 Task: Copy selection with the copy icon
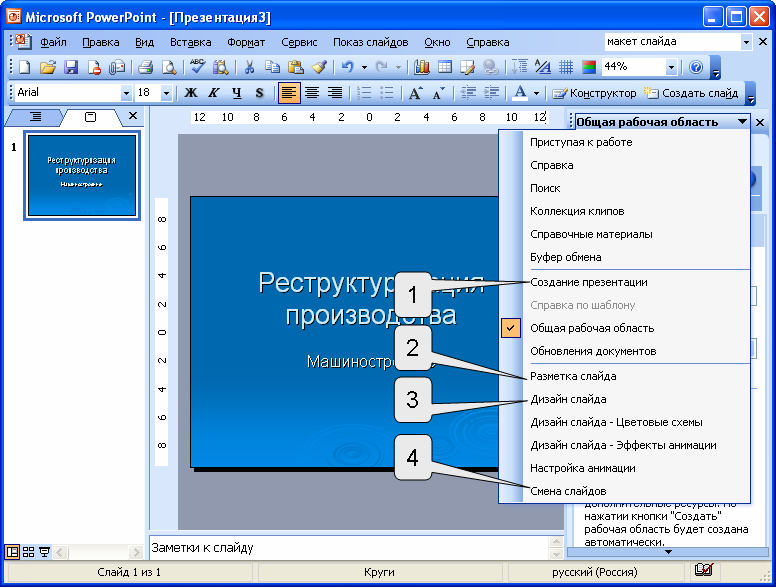[x=272, y=67]
